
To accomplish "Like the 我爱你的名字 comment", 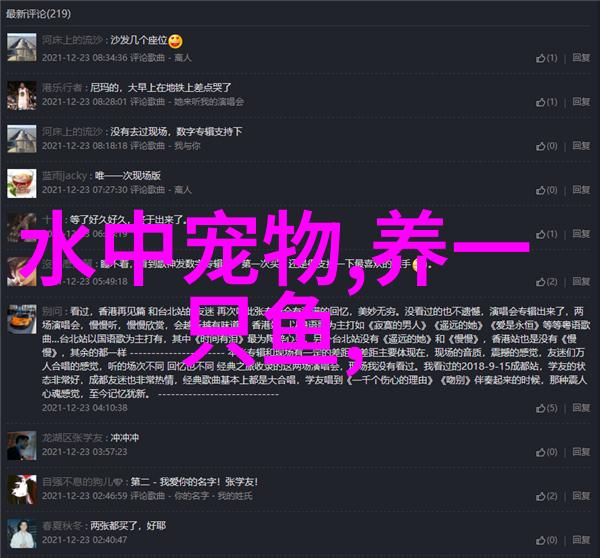I will tap(546, 496).
